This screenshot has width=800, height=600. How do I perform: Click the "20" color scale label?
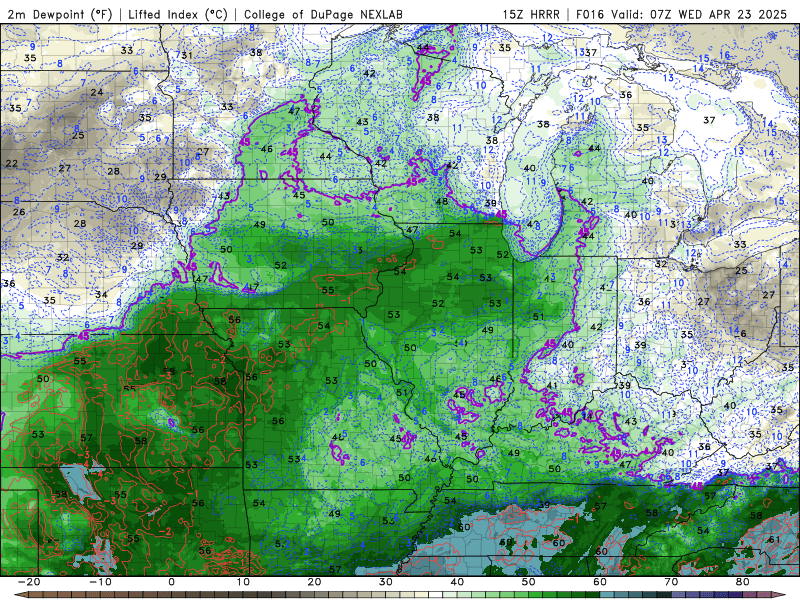(314, 582)
